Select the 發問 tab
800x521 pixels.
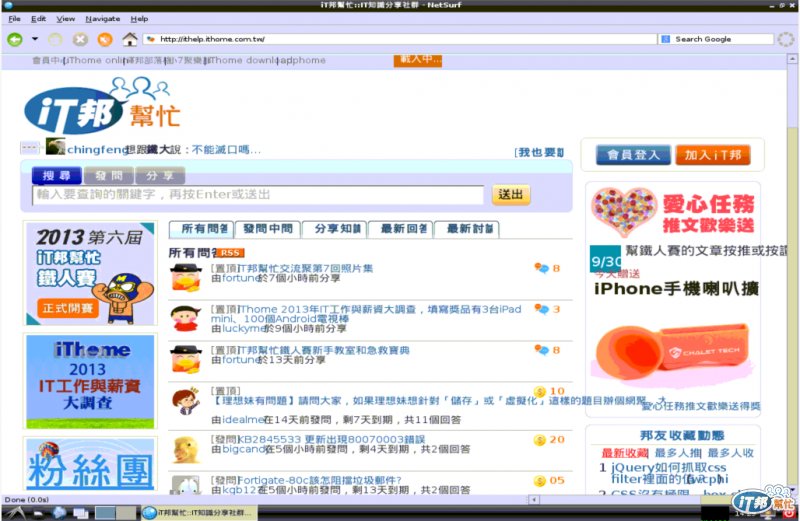pos(109,176)
